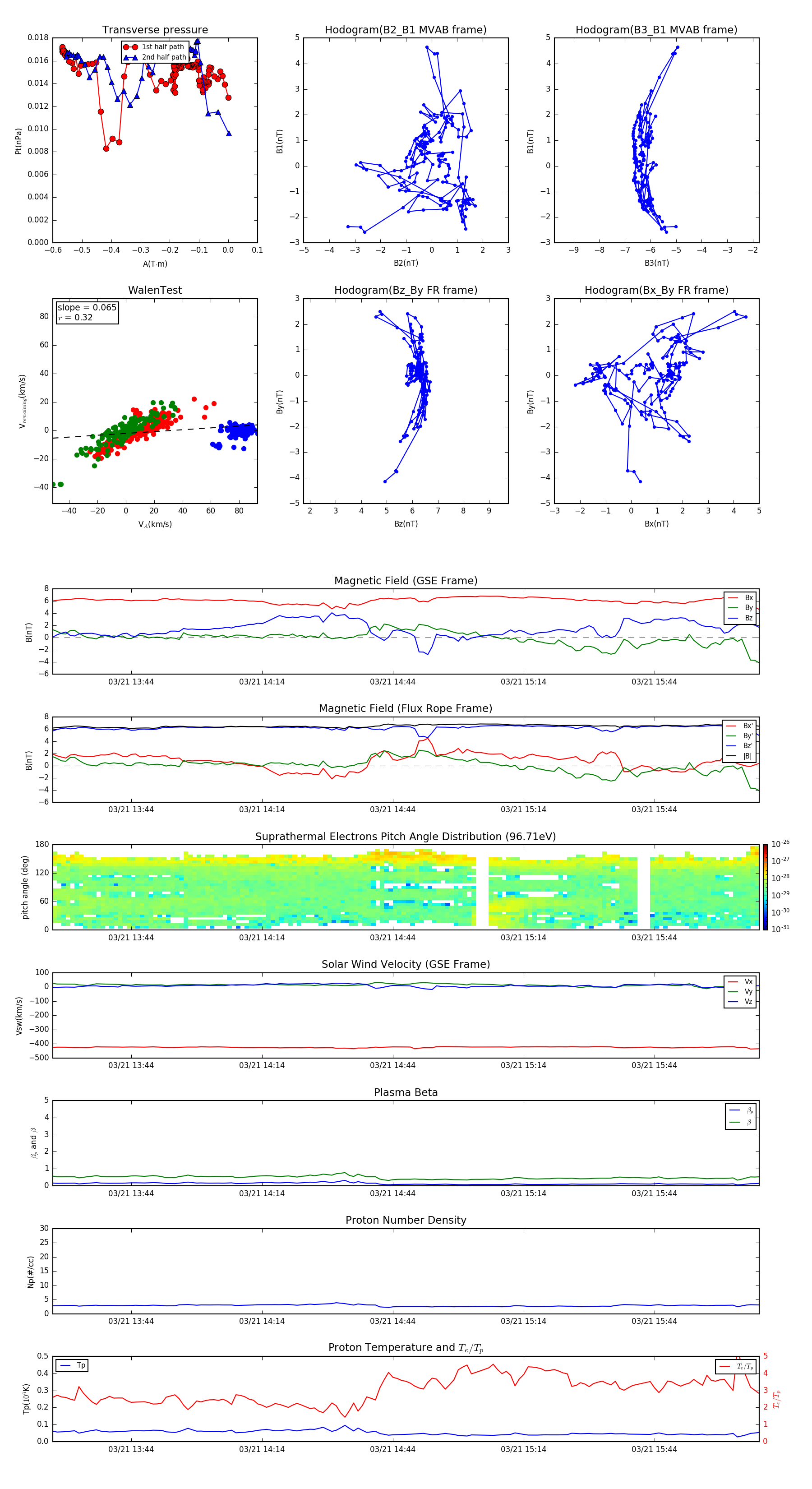
Task: Select the "1st half path" legend entry
Action: pyautogui.click(x=154, y=47)
